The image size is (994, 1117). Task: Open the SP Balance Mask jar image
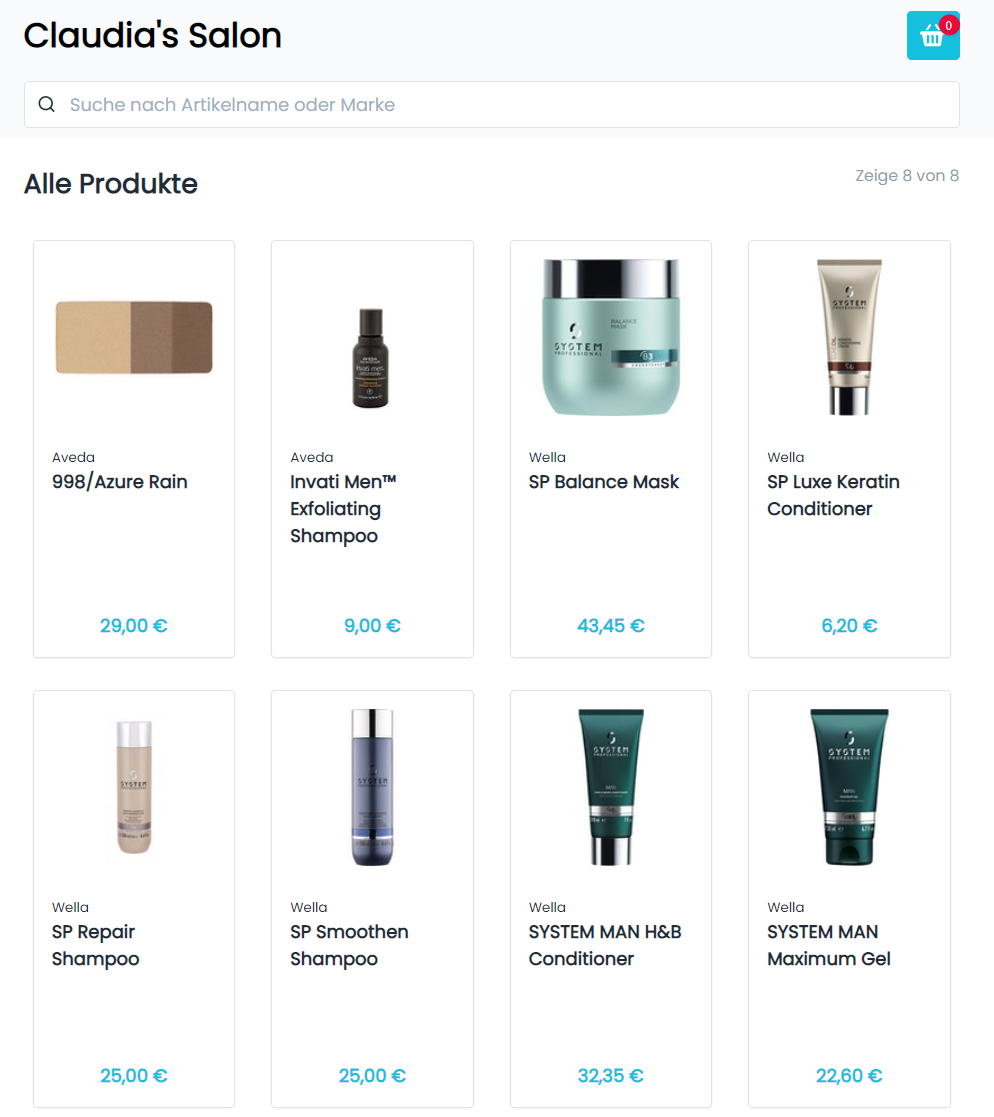click(x=611, y=338)
